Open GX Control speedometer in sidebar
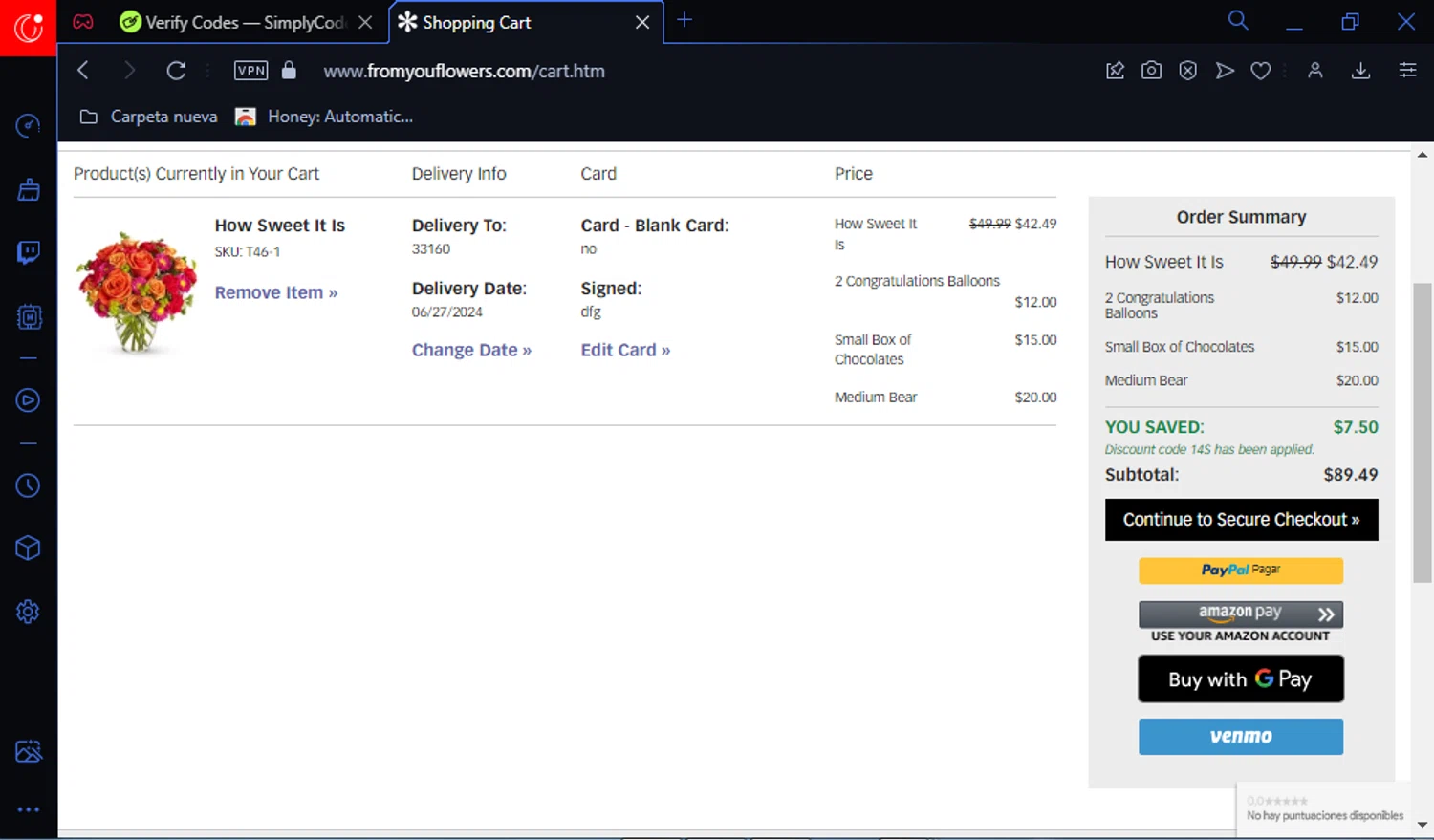The image size is (1434, 840). tap(28, 126)
